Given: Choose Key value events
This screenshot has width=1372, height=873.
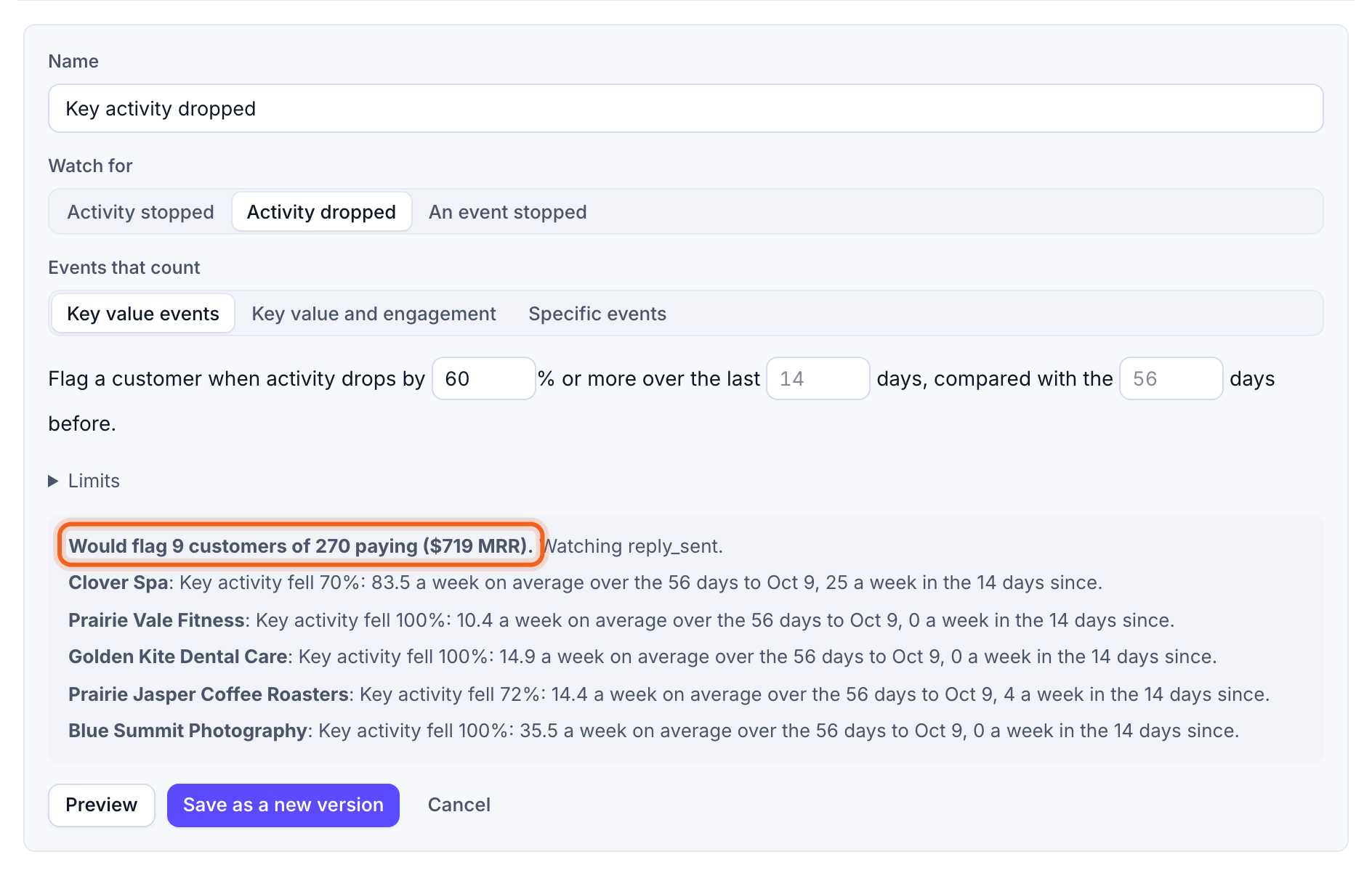Looking at the screenshot, I should coord(143,314).
